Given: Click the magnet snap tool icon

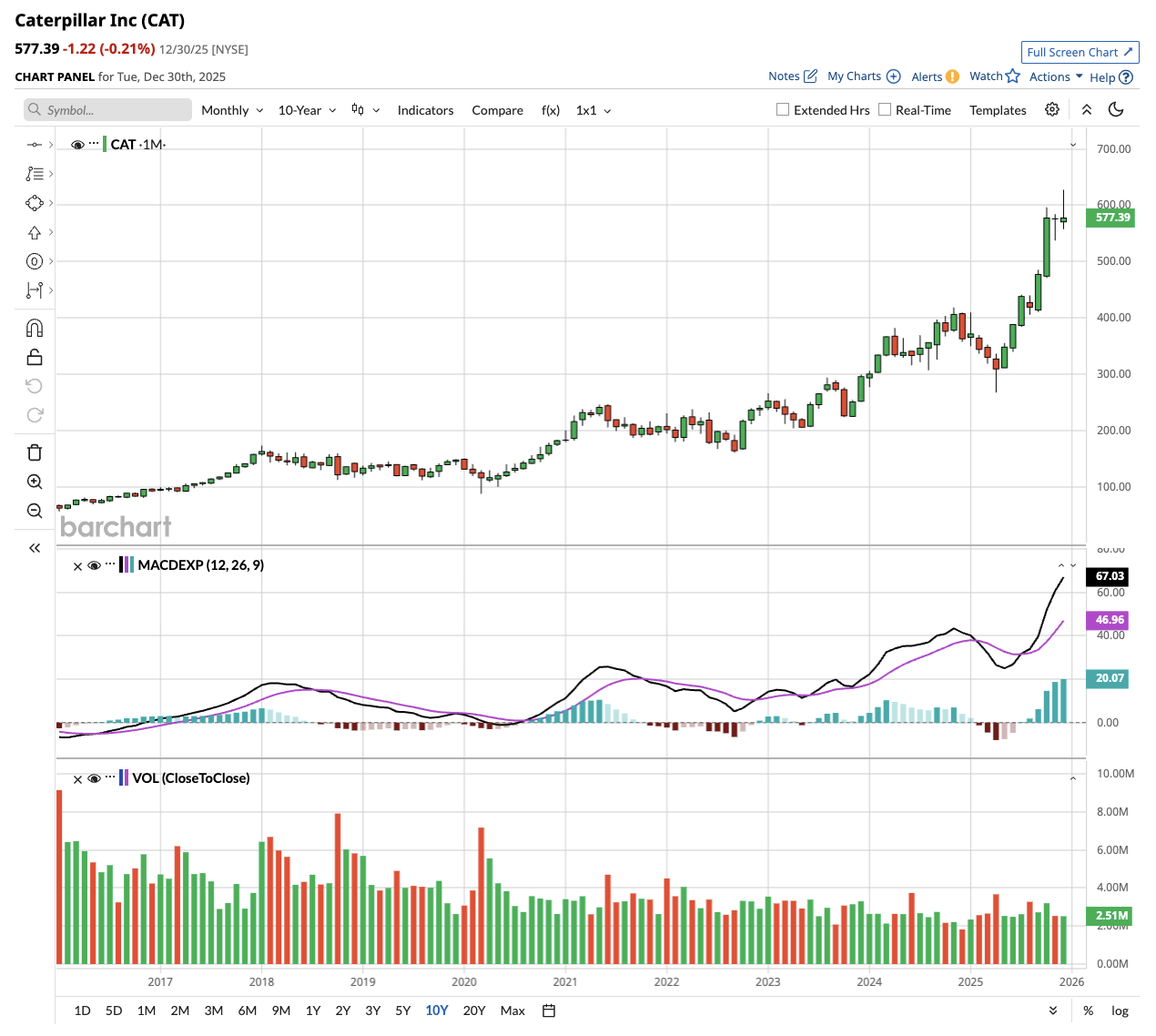Looking at the screenshot, I should tap(35, 328).
